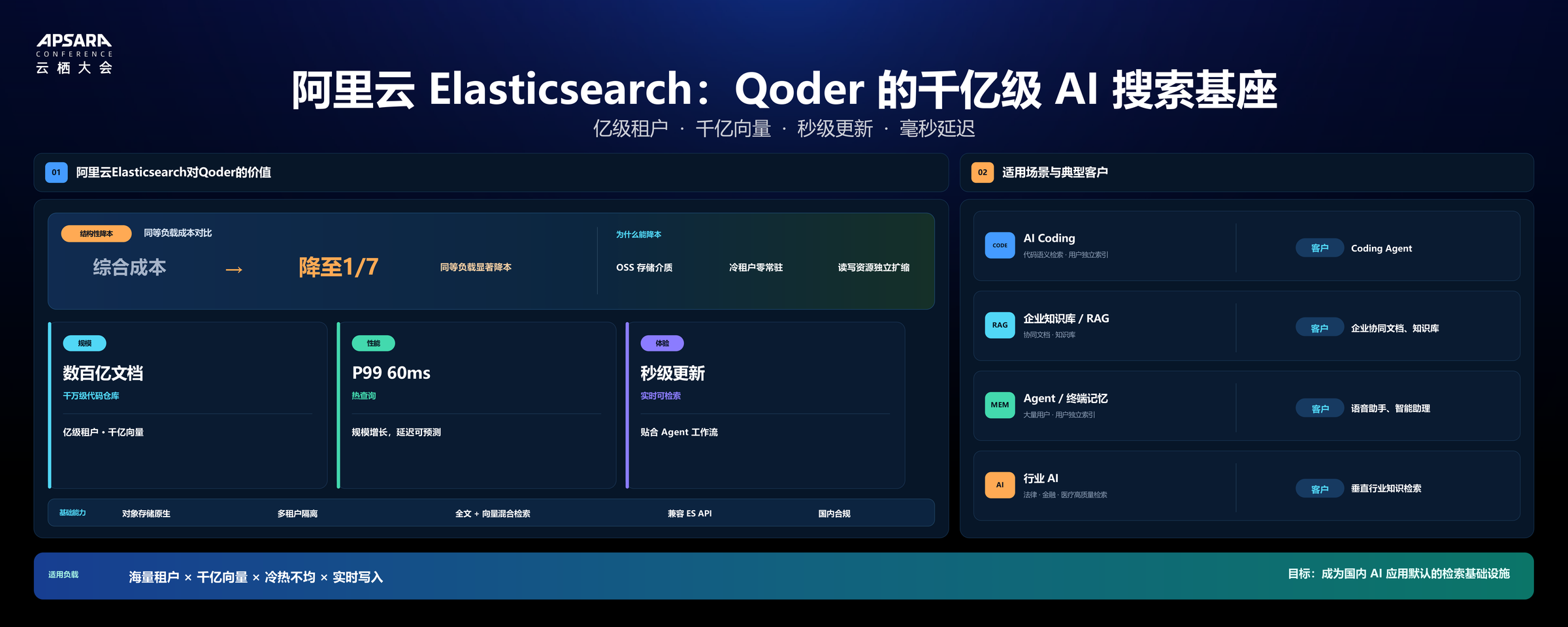The image size is (1568, 627).
Task: Click the purple "实时可检索" text
Action: pos(661,396)
